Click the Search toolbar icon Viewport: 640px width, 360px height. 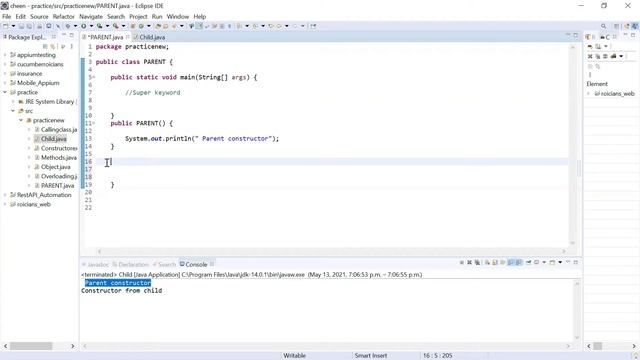pyautogui.click(x=174, y=26)
